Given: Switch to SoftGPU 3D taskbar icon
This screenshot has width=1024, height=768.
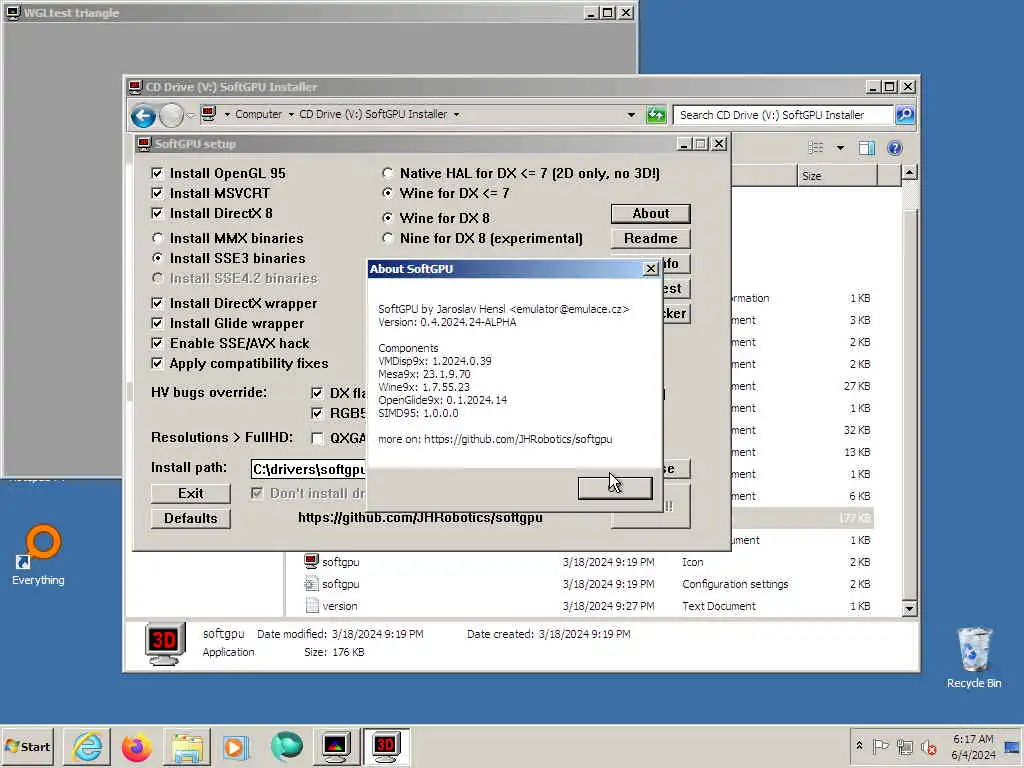Looking at the screenshot, I should tap(385, 746).
